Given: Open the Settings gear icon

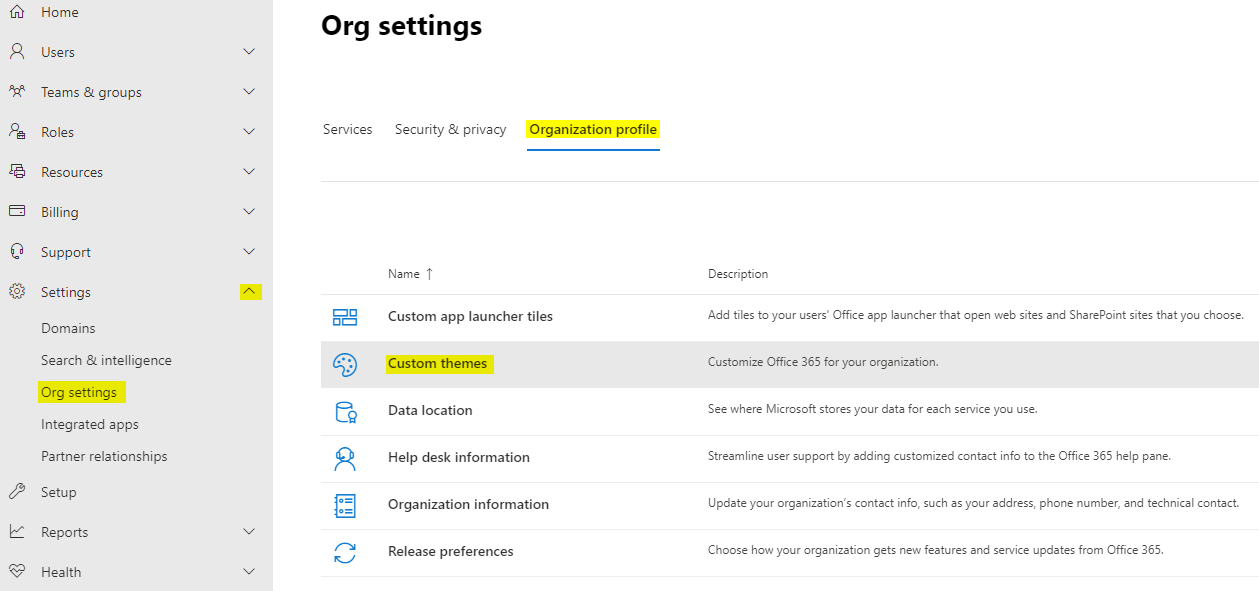Looking at the screenshot, I should click(x=16, y=291).
